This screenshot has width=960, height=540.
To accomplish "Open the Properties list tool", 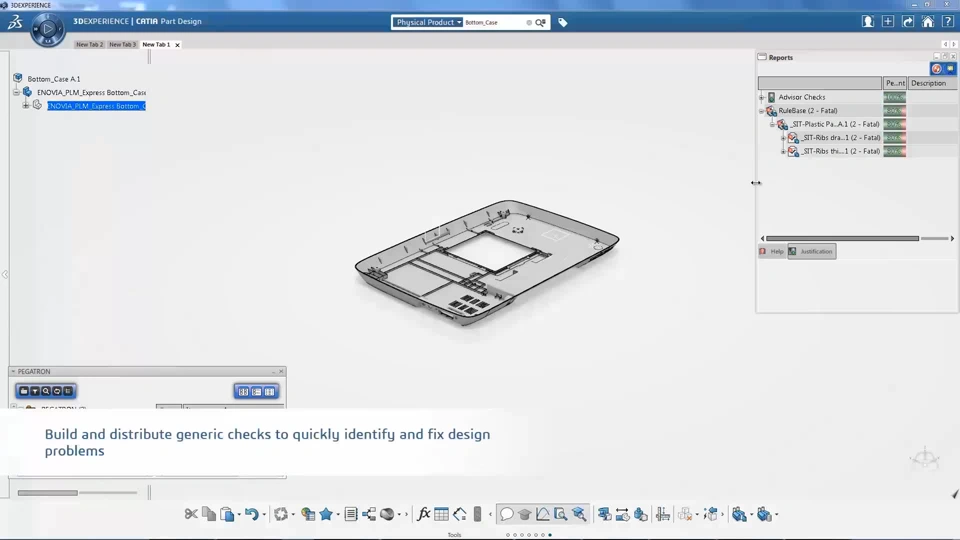I will pyautogui.click(x=351, y=514).
